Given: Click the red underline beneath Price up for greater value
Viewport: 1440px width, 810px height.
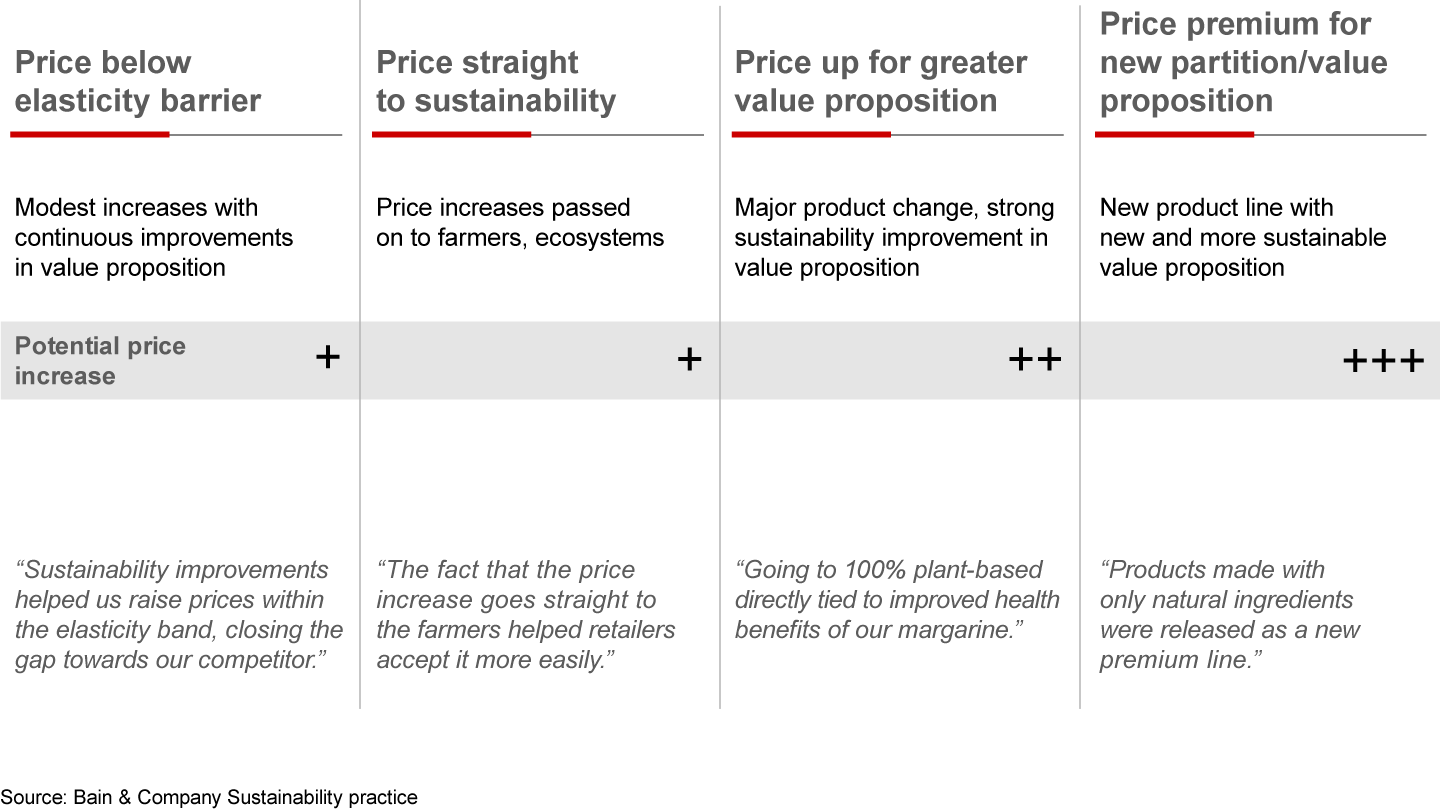Looking at the screenshot, I should click(x=811, y=134).
